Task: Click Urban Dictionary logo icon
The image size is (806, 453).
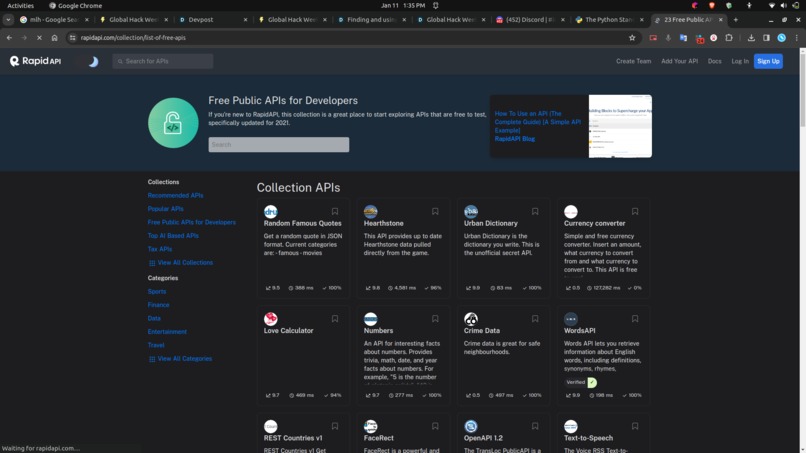Action: point(471,211)
